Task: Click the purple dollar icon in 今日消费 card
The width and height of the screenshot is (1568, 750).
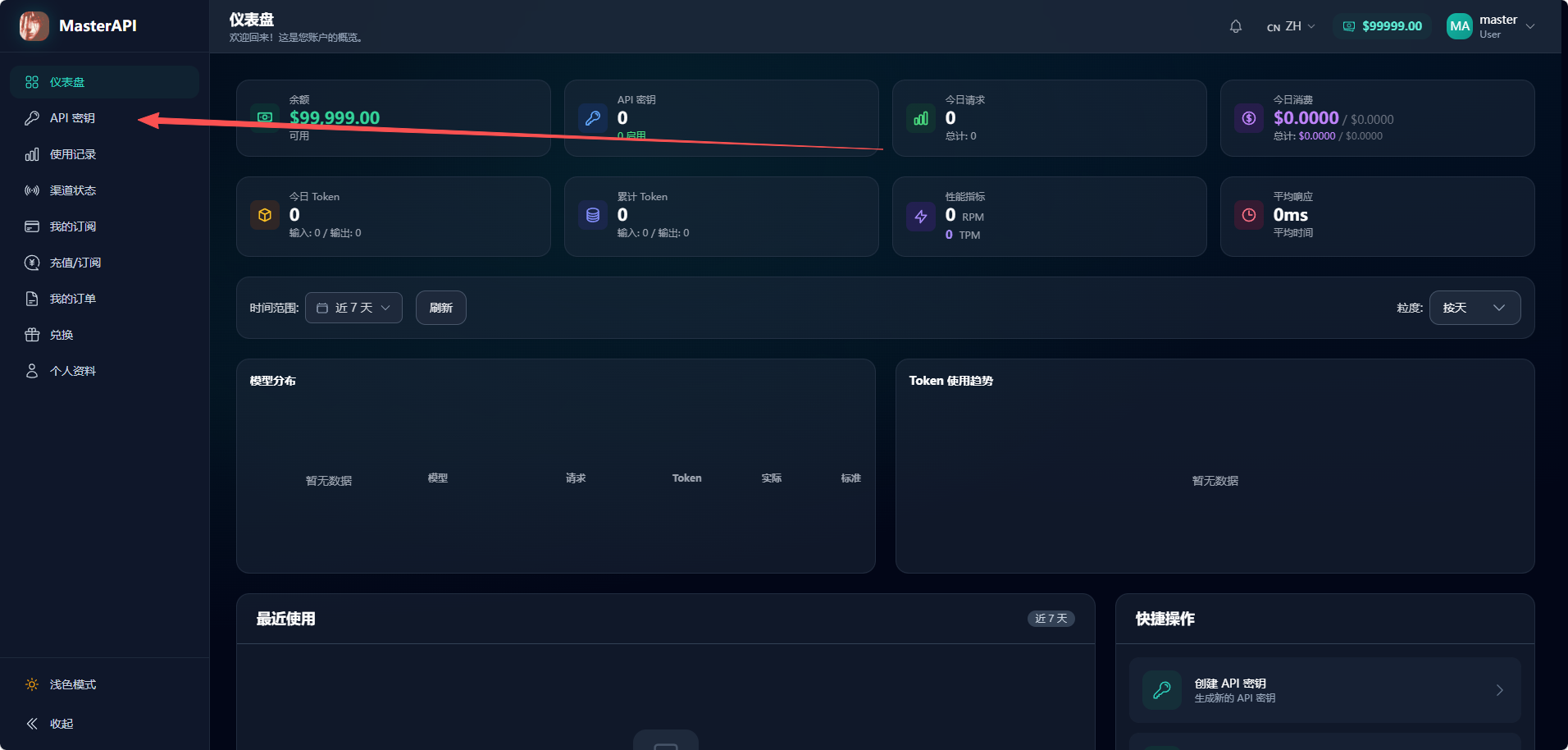Action: (x=1249, y=118)
